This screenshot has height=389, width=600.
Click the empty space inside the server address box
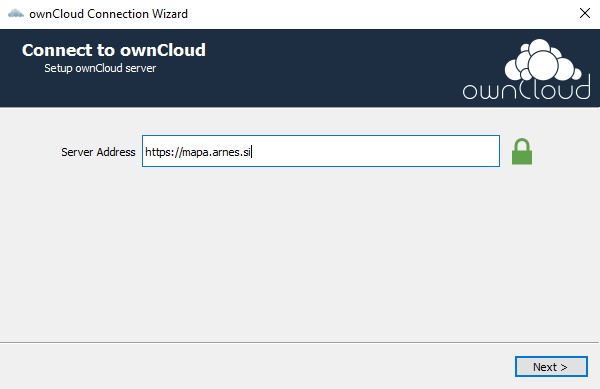point(375,151)
